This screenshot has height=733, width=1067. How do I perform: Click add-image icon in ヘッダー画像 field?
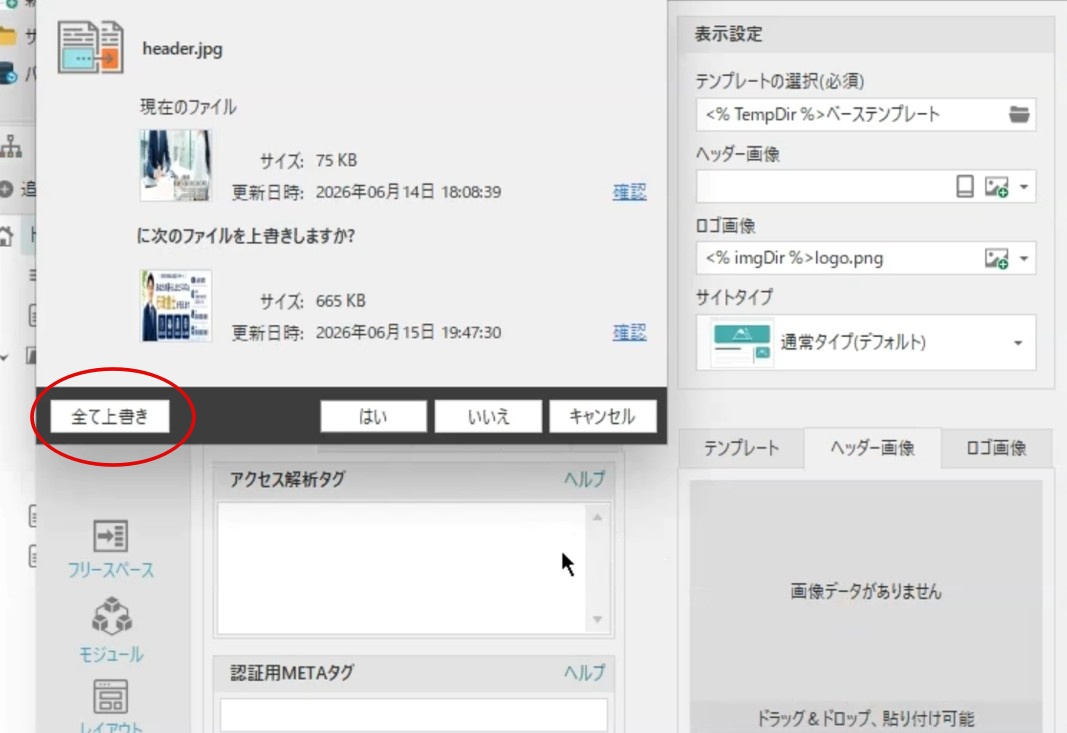996,186
